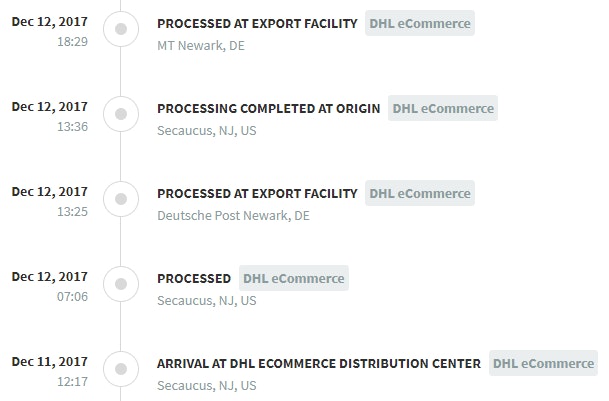Open the Arrival at DHL eCommerce Distribution Center entry

click(x=319, y=363)
